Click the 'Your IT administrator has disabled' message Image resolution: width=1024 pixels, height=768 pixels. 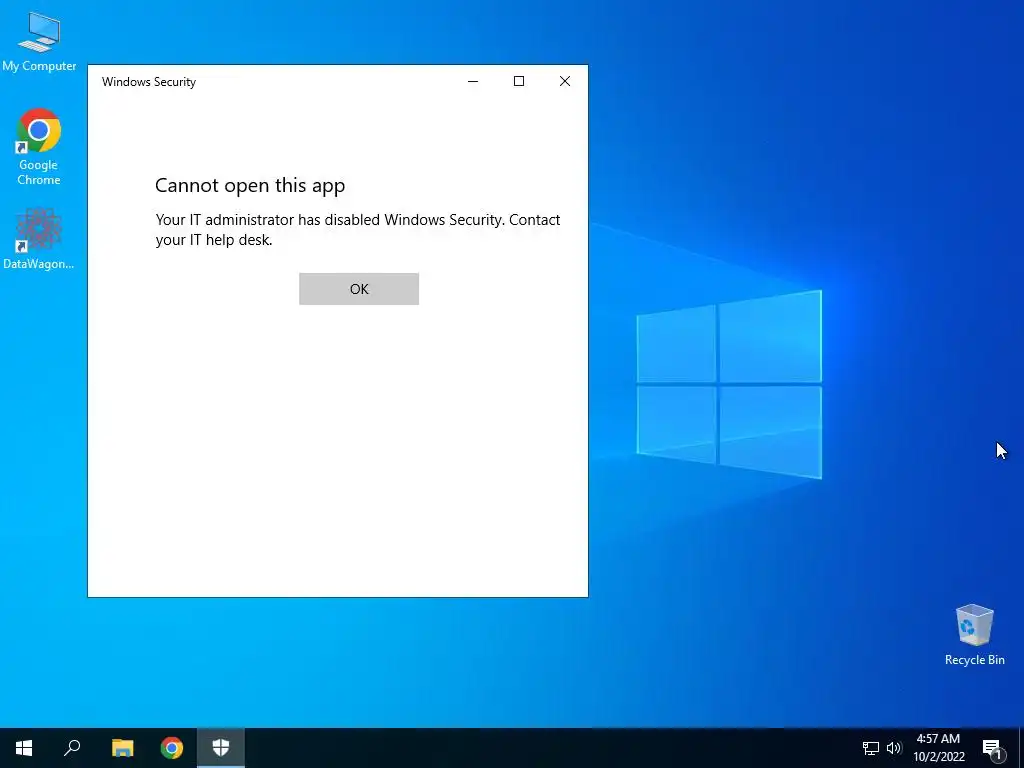(x=358, y=229)
